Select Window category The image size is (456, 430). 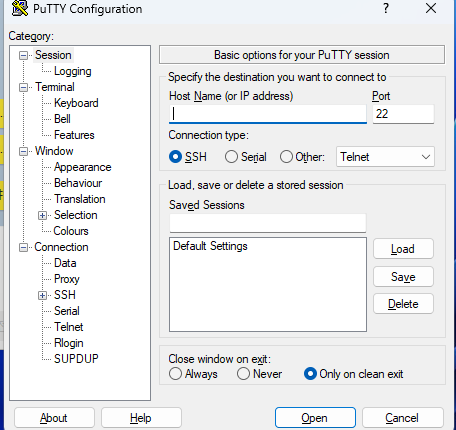[54, 151]
